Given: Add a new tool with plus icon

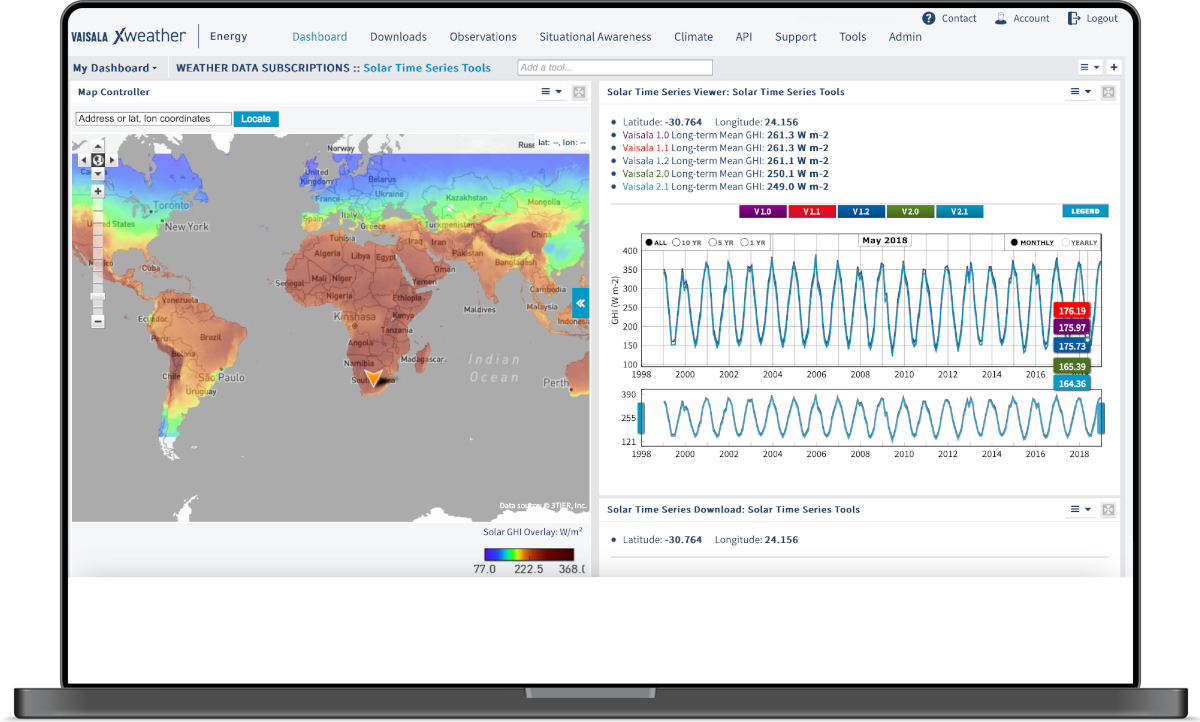Looking at the screenshot, I should tap(1114, 68).
